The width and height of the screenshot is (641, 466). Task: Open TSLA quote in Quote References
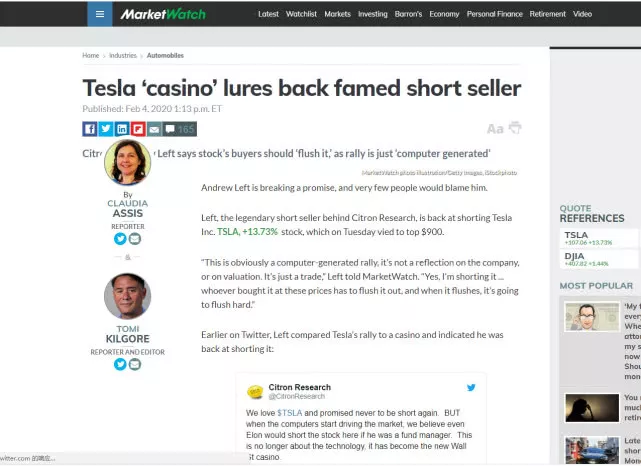[x=576, y=236]
